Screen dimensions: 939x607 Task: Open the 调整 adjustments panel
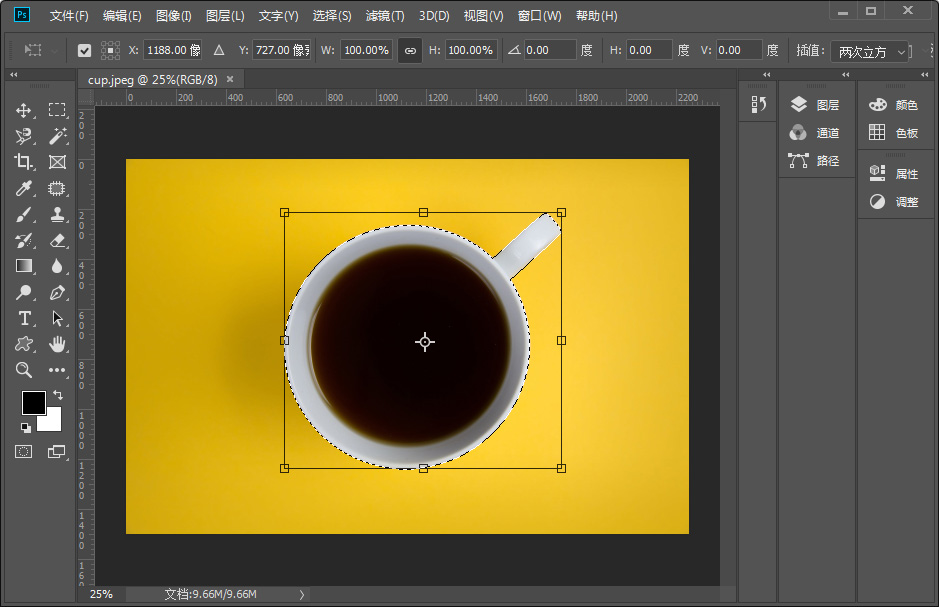(x=894, y=202)
